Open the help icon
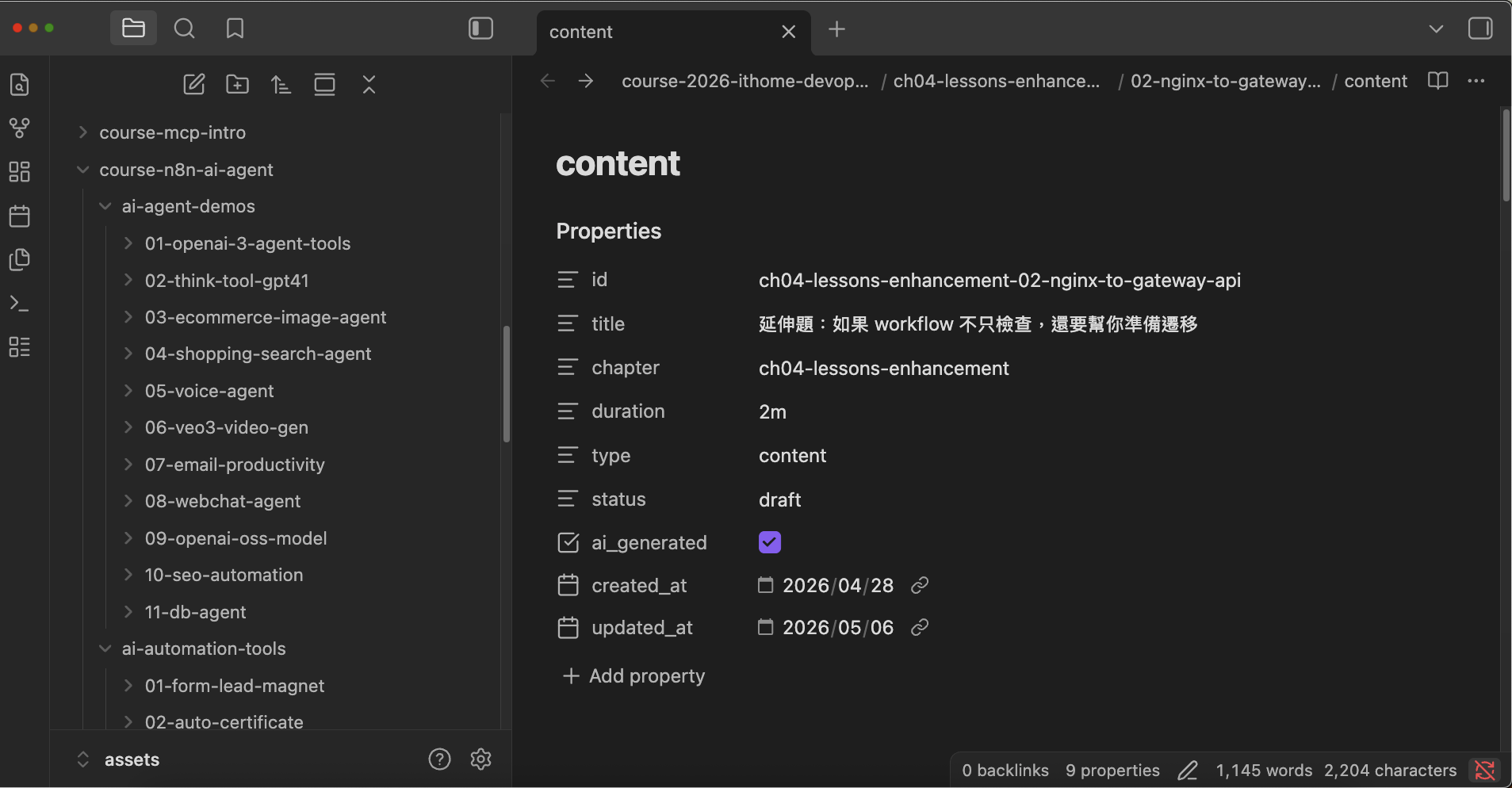This screenshot has height=788, width=1512. (439, 759)
